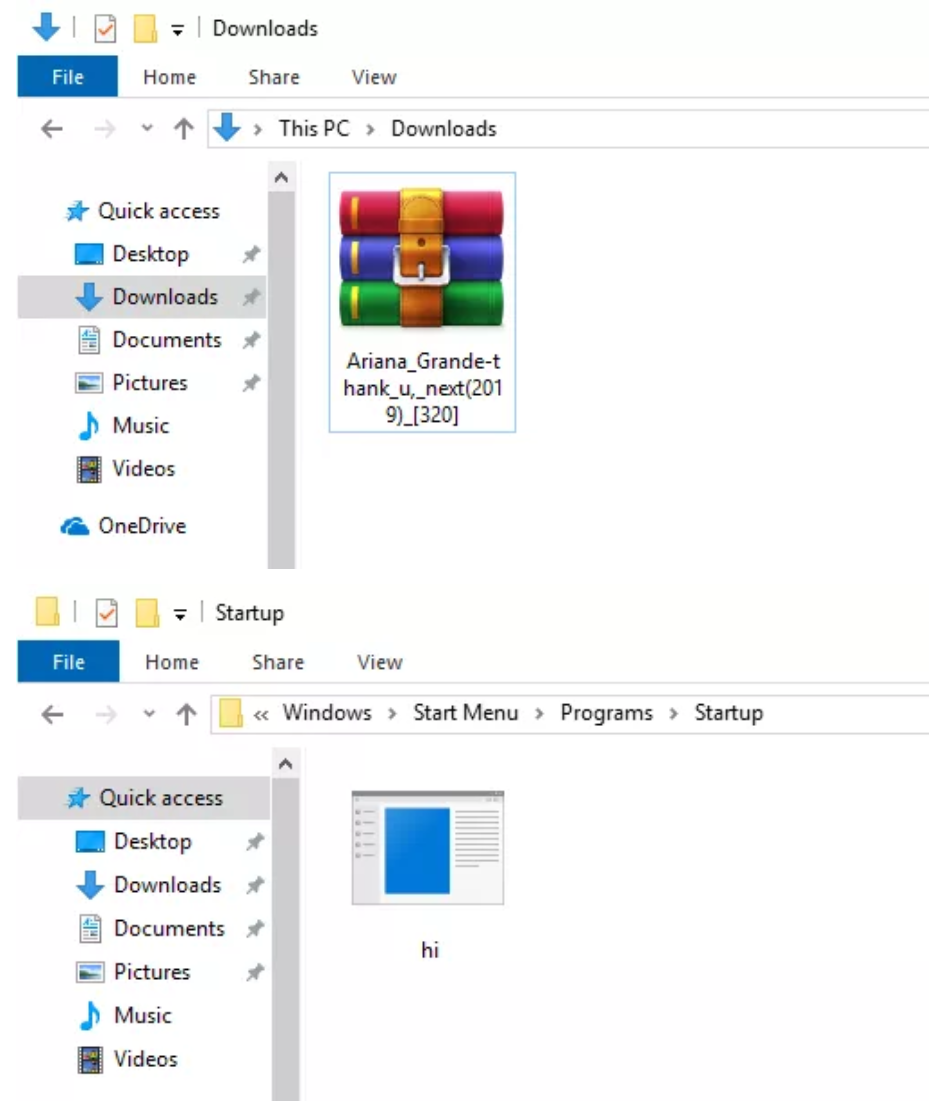This screenshot has width=931, height=1104.
Task: Select Videos in Startup window sidebar
Action: tap(144, 1060)
